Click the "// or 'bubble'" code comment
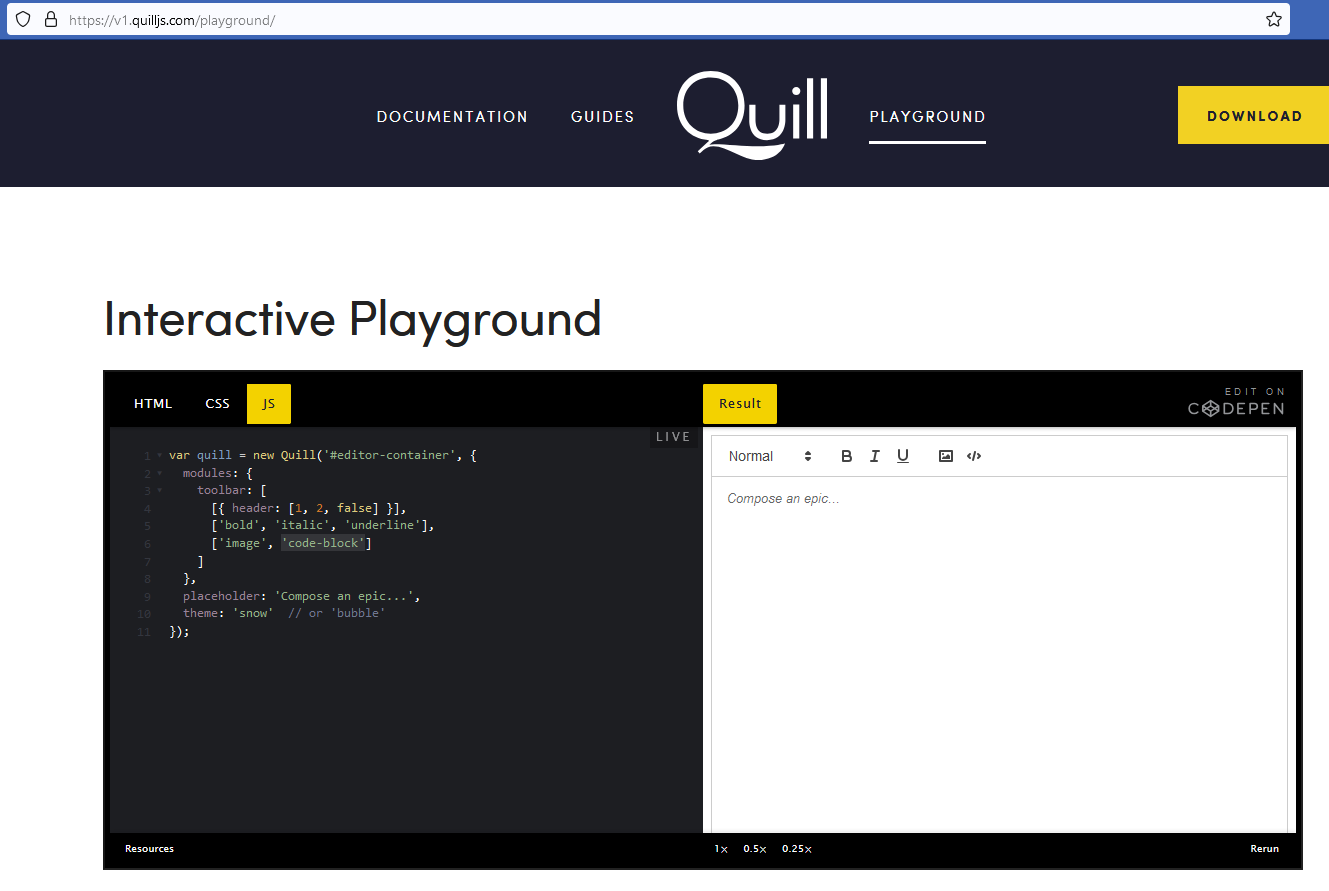 coord(336,613)
